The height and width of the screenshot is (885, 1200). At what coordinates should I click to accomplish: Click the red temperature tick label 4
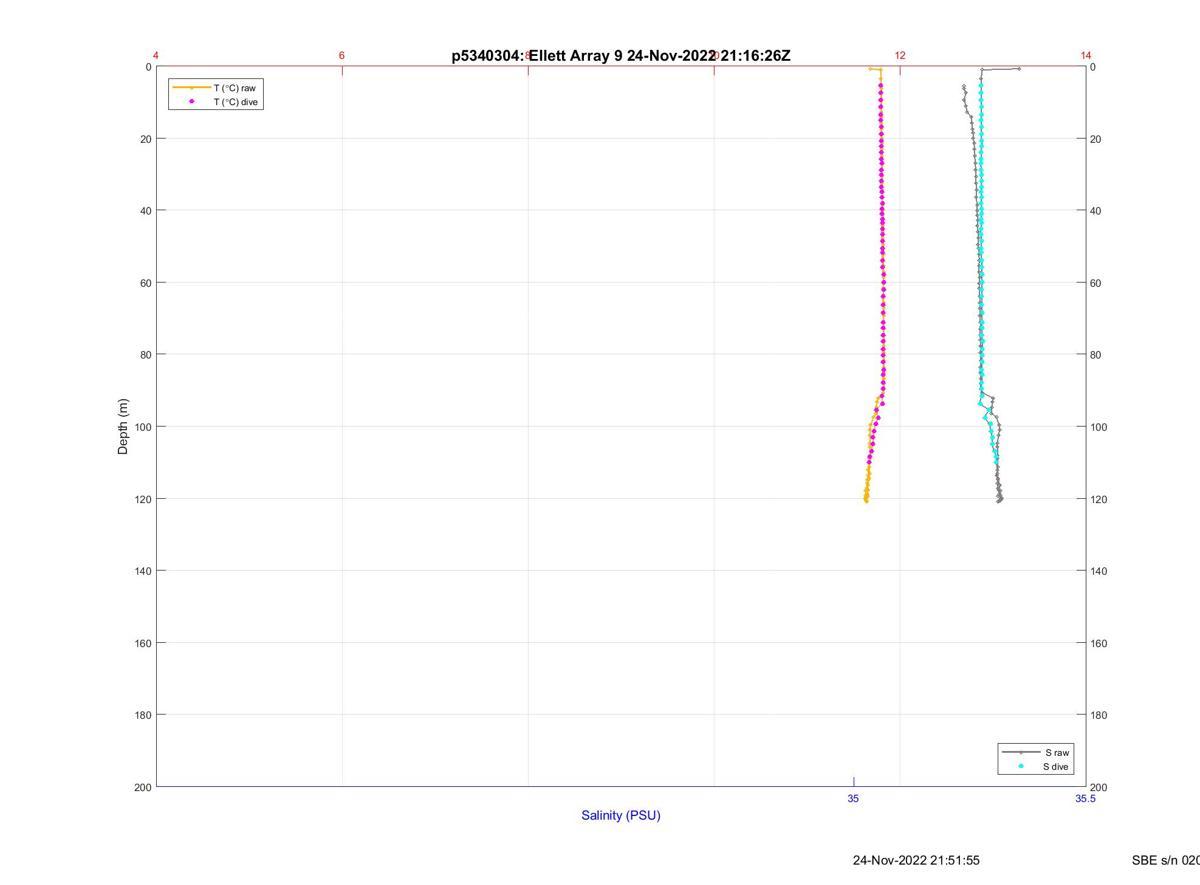156,55
